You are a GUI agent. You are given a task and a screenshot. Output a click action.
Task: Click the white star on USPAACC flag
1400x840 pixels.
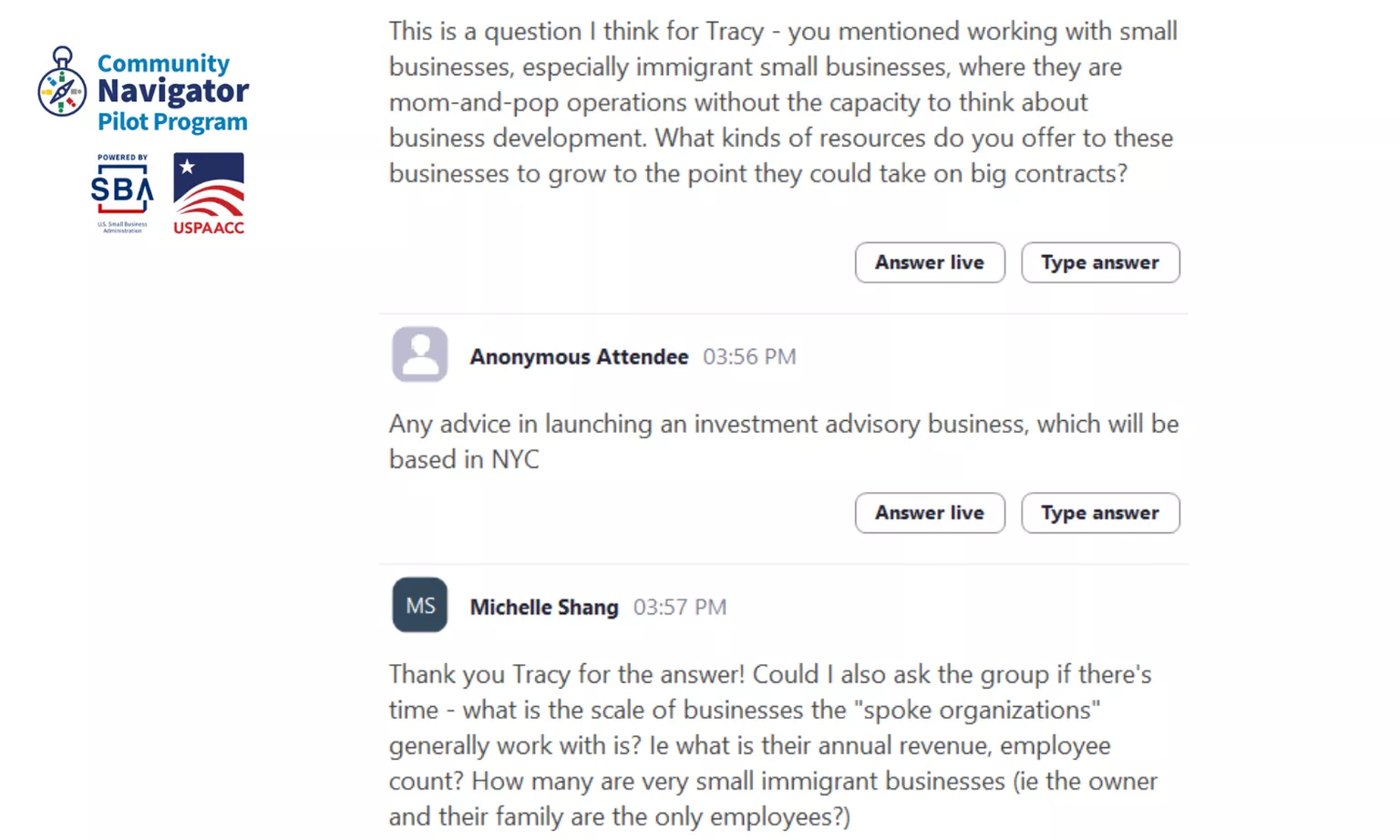point(188,167)
